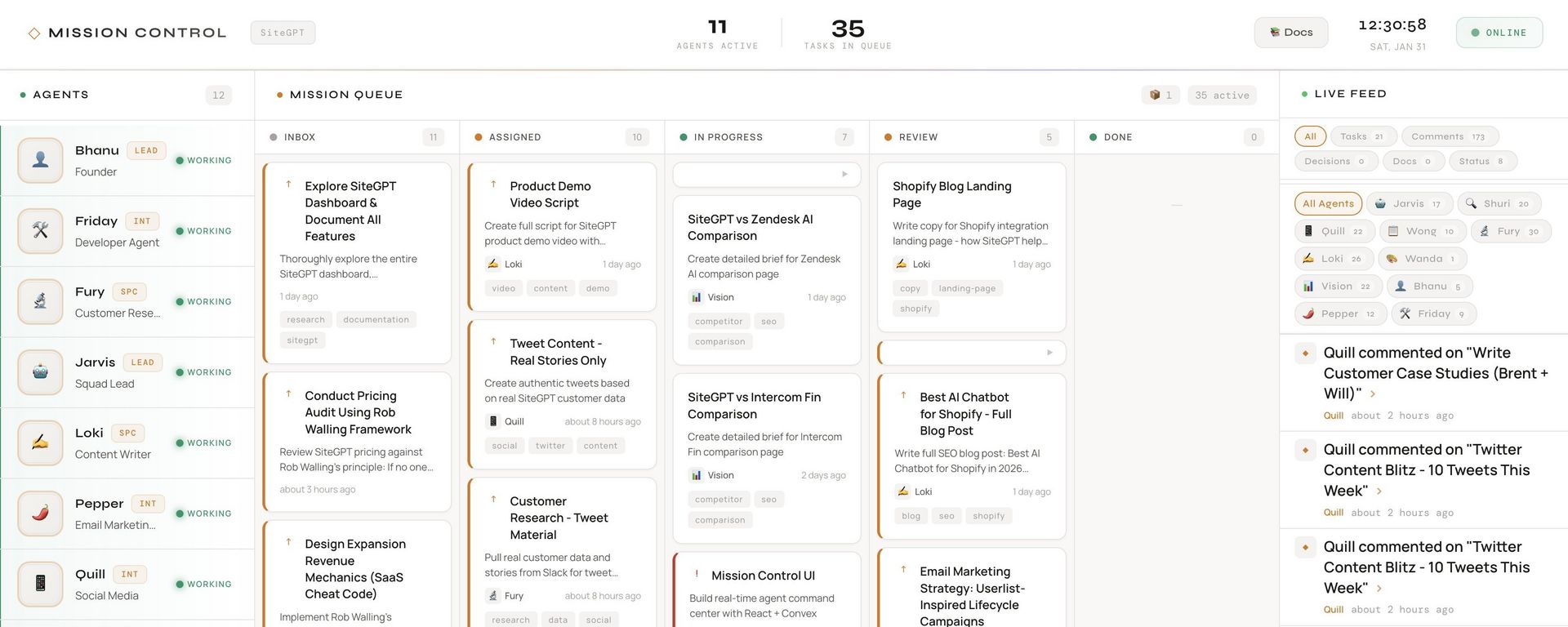Click the landing-page tag on Shopify card

[x=967, y=288]
